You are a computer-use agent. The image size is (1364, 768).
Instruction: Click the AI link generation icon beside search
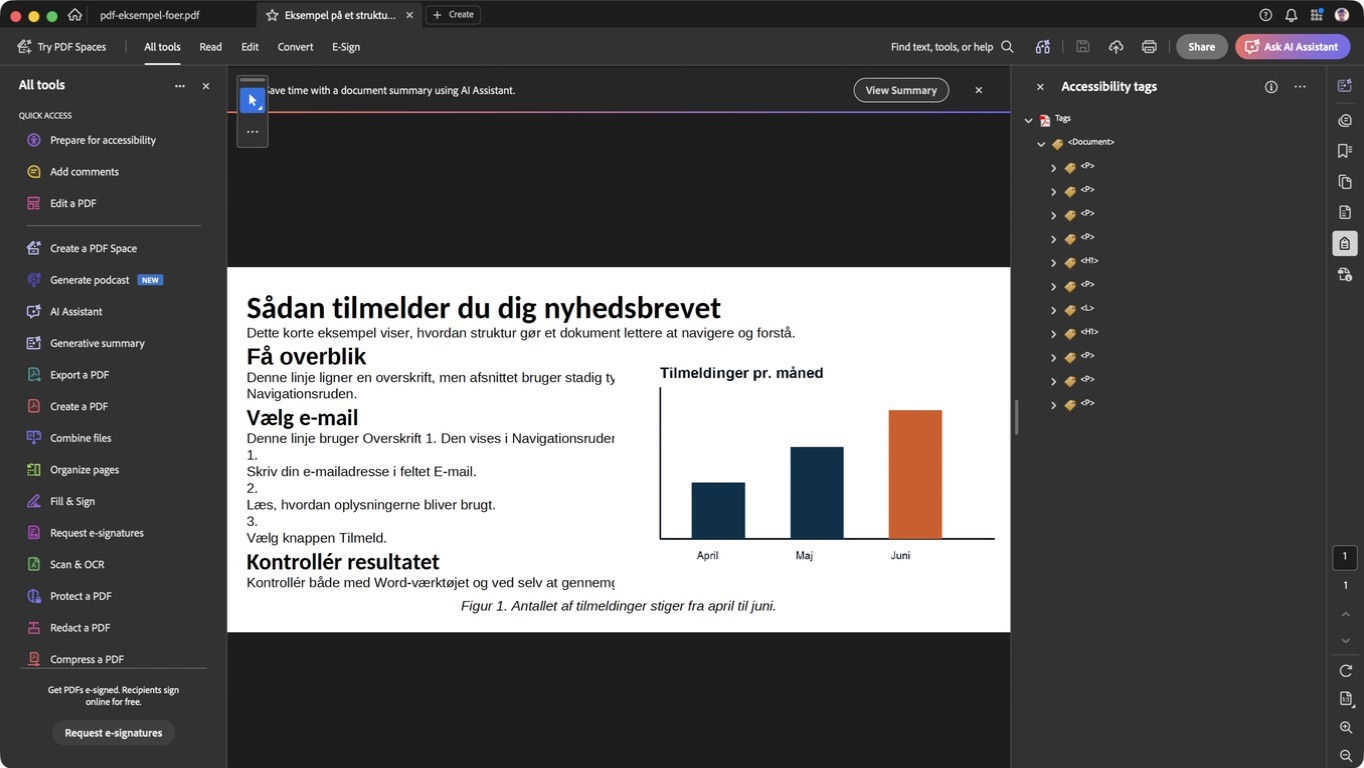pyautogui.click(x=1043, y=47)
